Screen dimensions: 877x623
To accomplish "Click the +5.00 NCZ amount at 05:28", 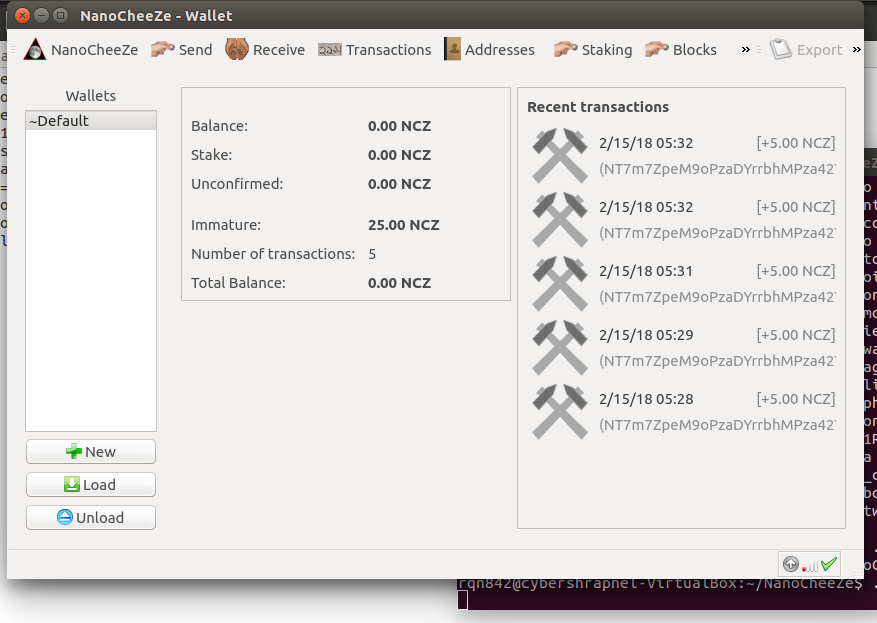I will [796, 399].
